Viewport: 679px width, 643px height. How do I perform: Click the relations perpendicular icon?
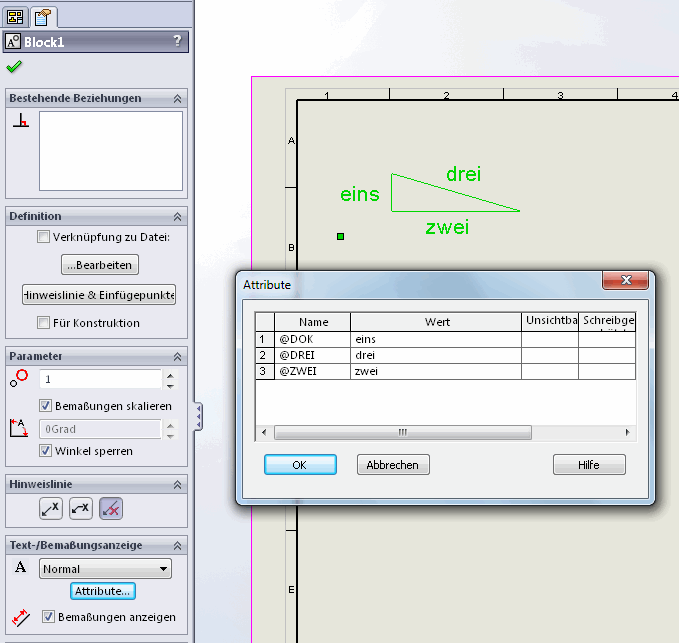pyautogui.click(x=21, y=120)
